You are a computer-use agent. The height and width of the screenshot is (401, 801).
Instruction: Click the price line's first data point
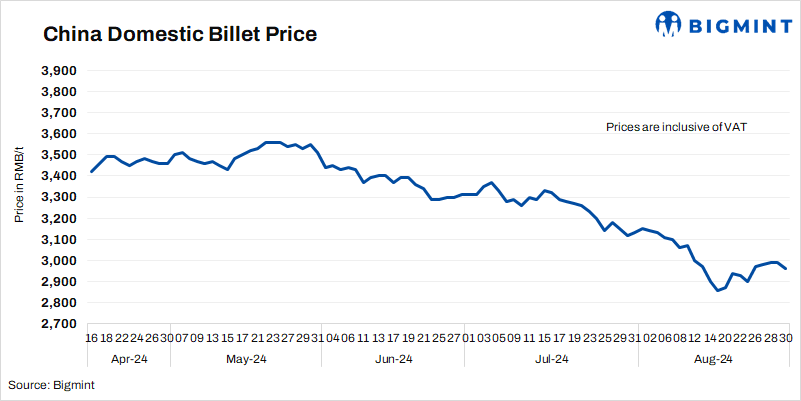tap(91, 172)
